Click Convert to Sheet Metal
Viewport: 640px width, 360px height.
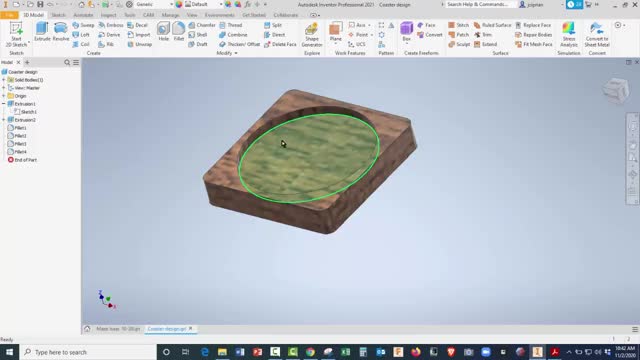[597, 34]
